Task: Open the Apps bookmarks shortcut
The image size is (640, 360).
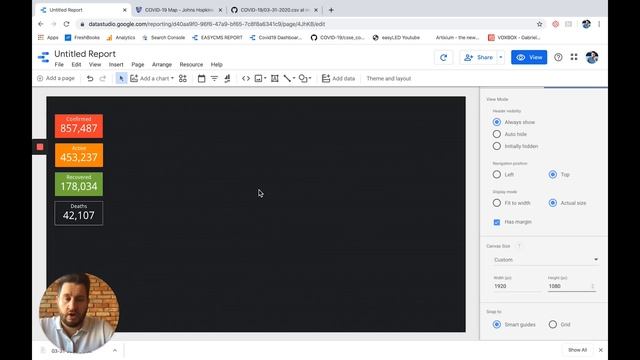Action: tap(48, 38)
